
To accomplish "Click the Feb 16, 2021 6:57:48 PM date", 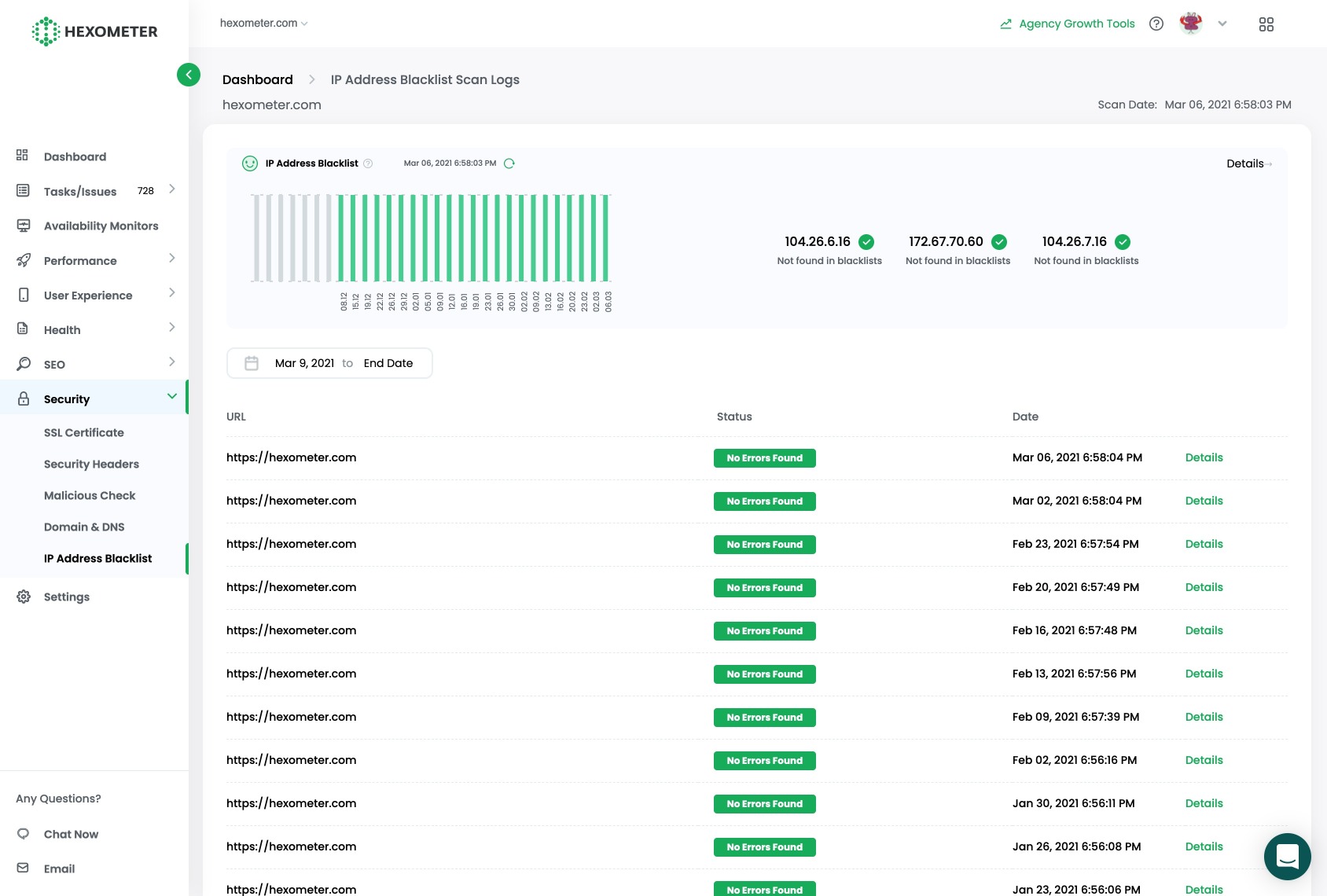I will [x=1075, y=630].
